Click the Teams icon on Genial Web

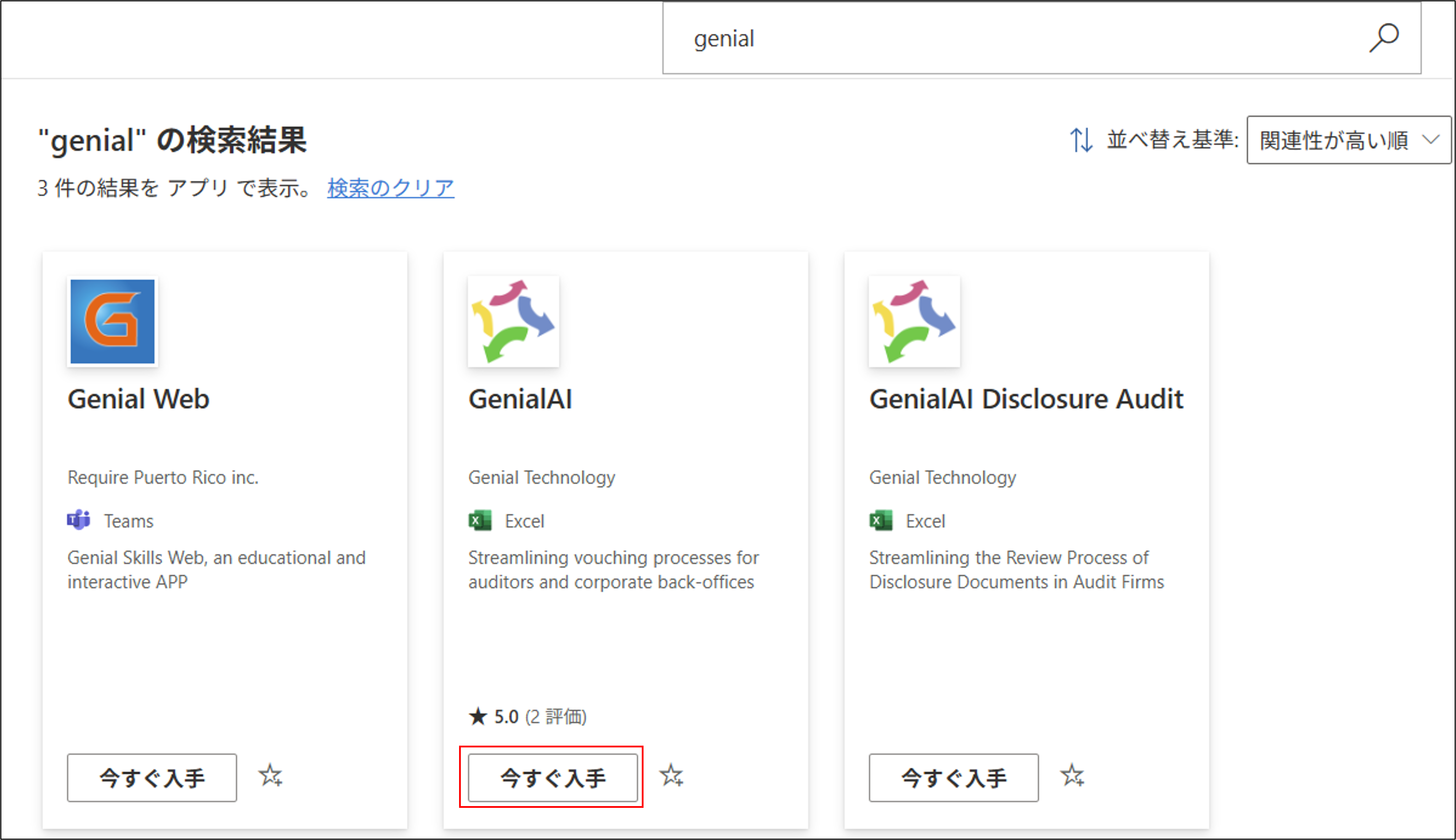[78, 521]
